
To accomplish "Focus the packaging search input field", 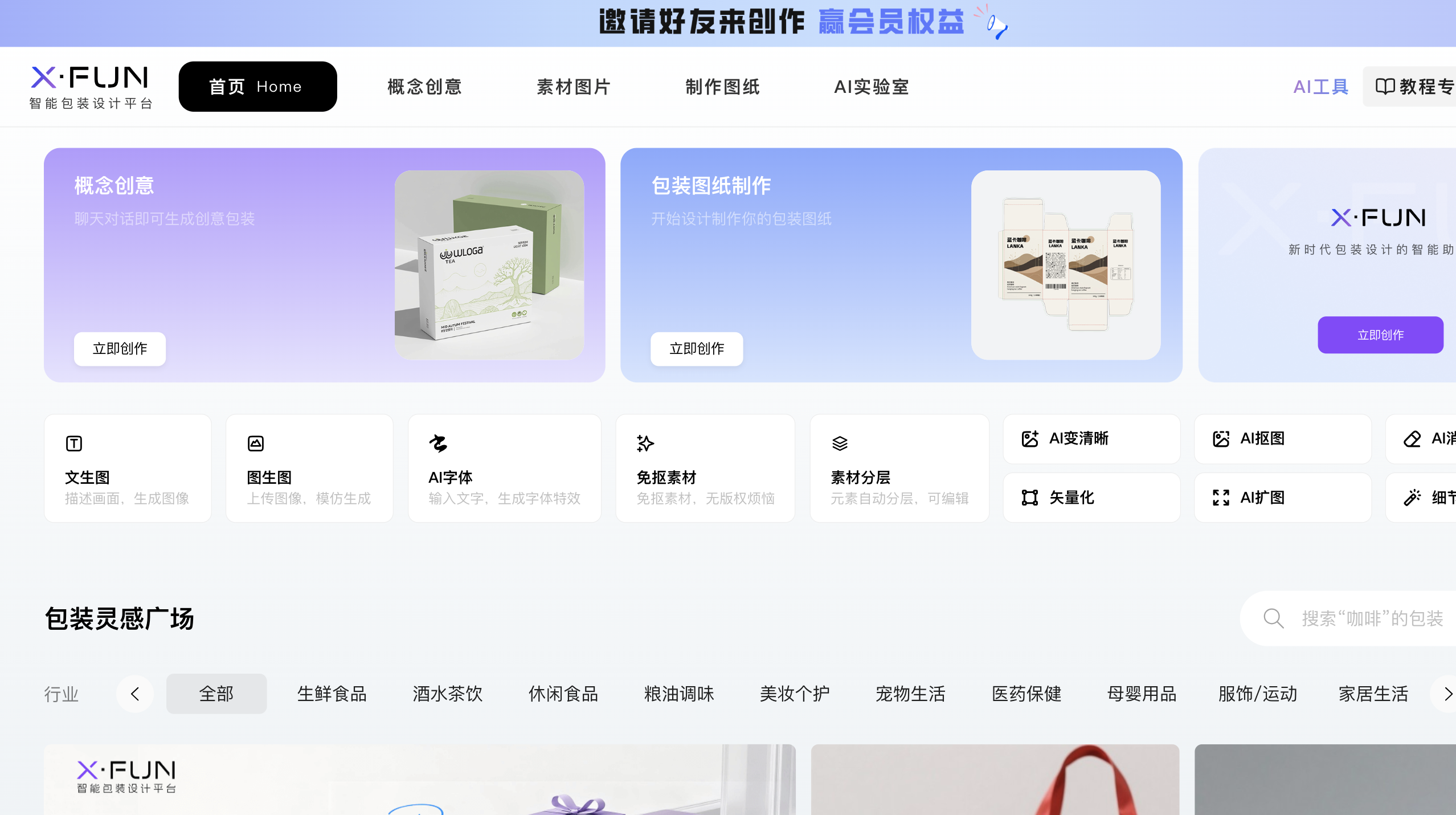I will pos(1372,618).
